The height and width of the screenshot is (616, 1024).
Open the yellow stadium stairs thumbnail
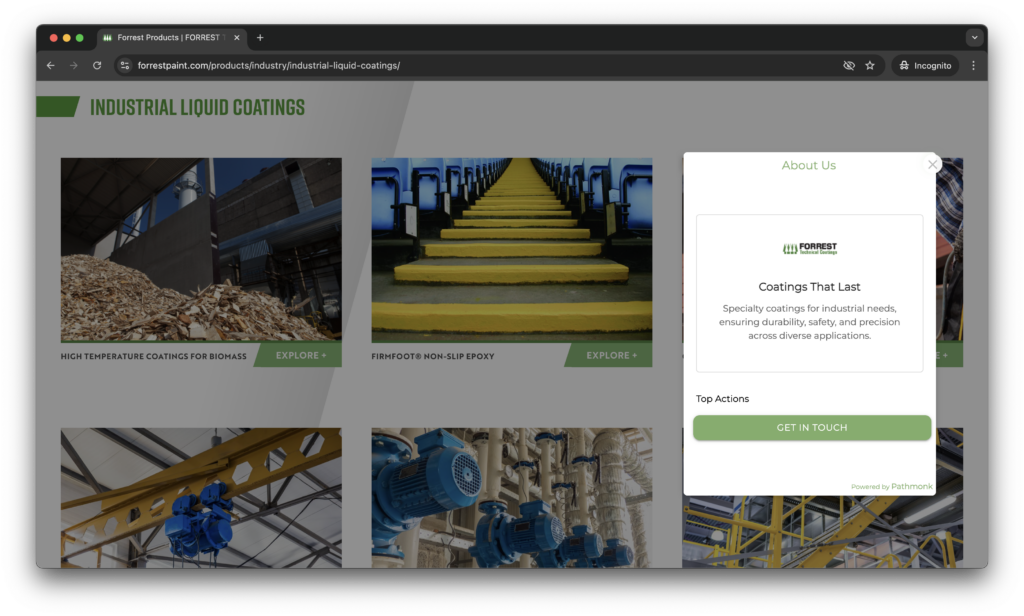(x=511, y=248)
